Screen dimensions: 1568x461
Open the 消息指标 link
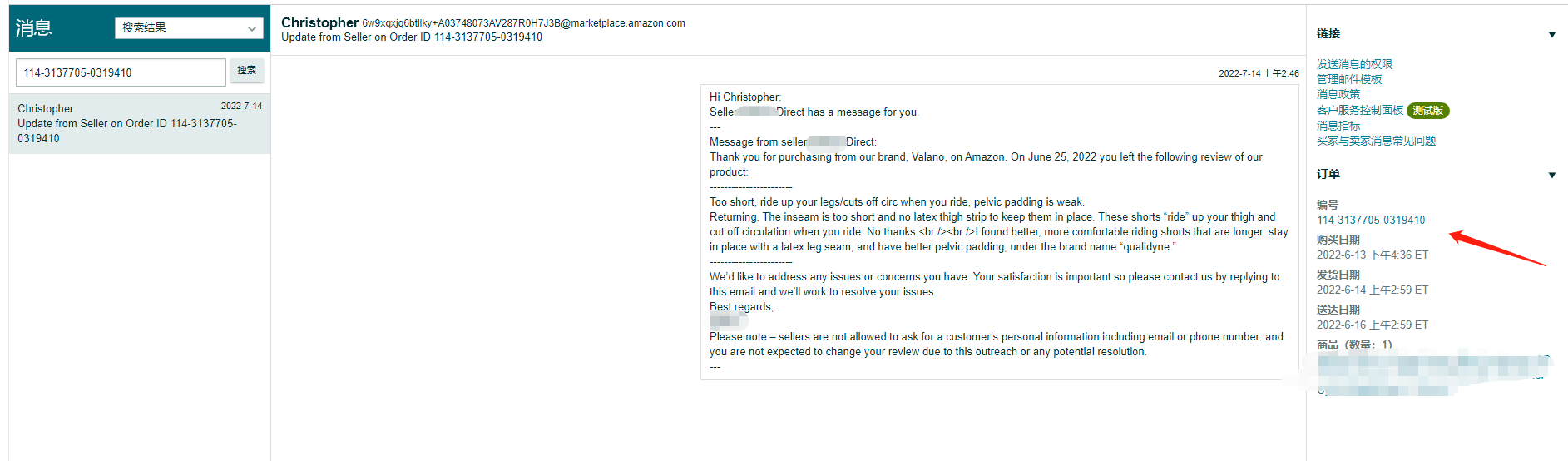pyautogui.click(x=1338, y=126)
